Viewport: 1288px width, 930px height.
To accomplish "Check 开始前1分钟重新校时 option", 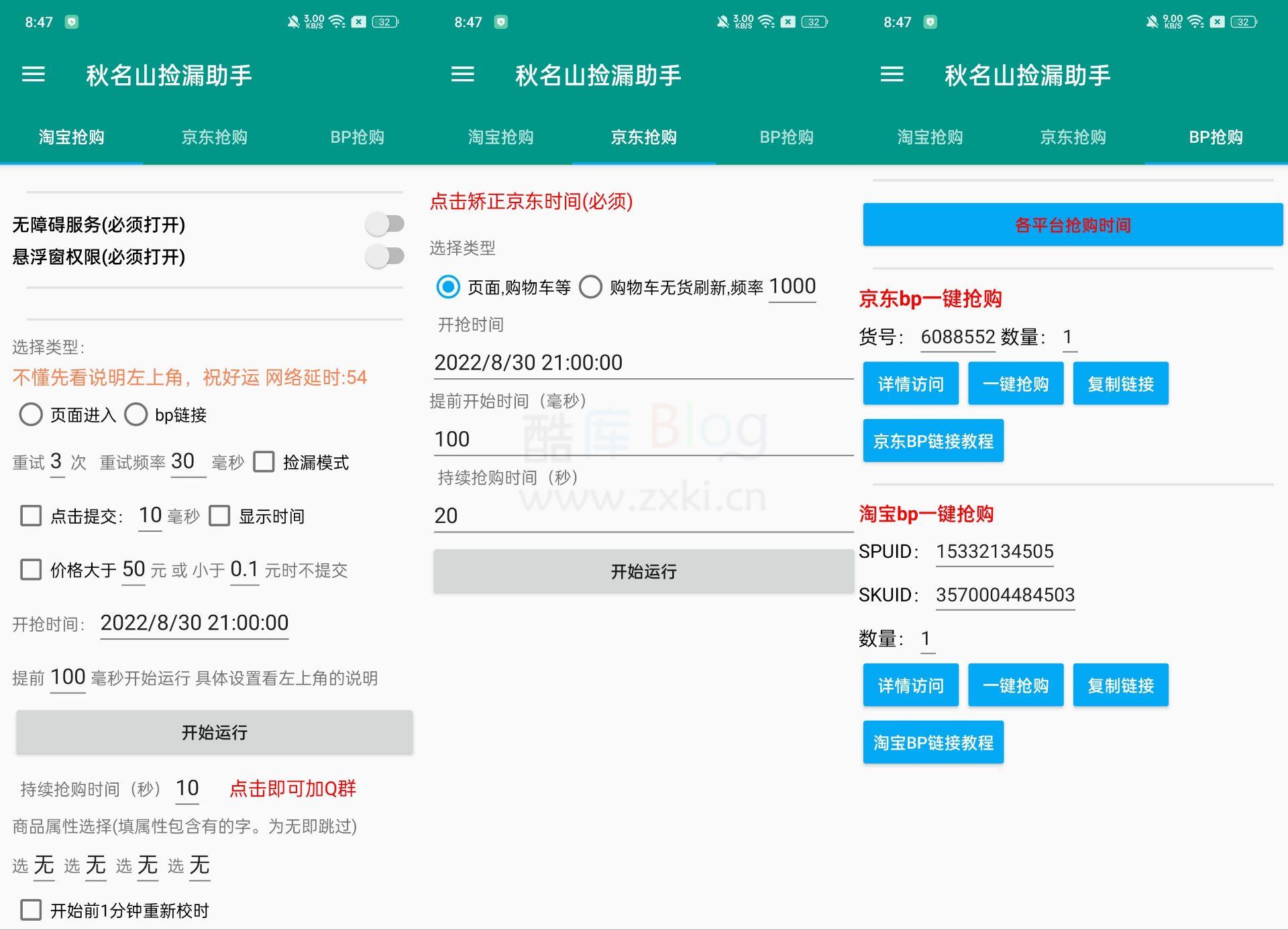I will pyautogui.click(x=32, y=911).
